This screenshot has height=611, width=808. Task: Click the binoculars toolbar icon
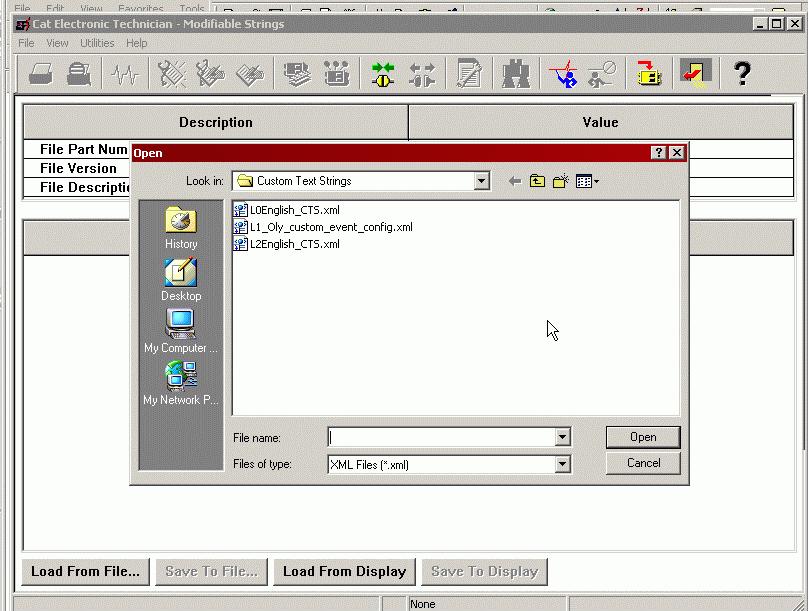tap(516, 74)
